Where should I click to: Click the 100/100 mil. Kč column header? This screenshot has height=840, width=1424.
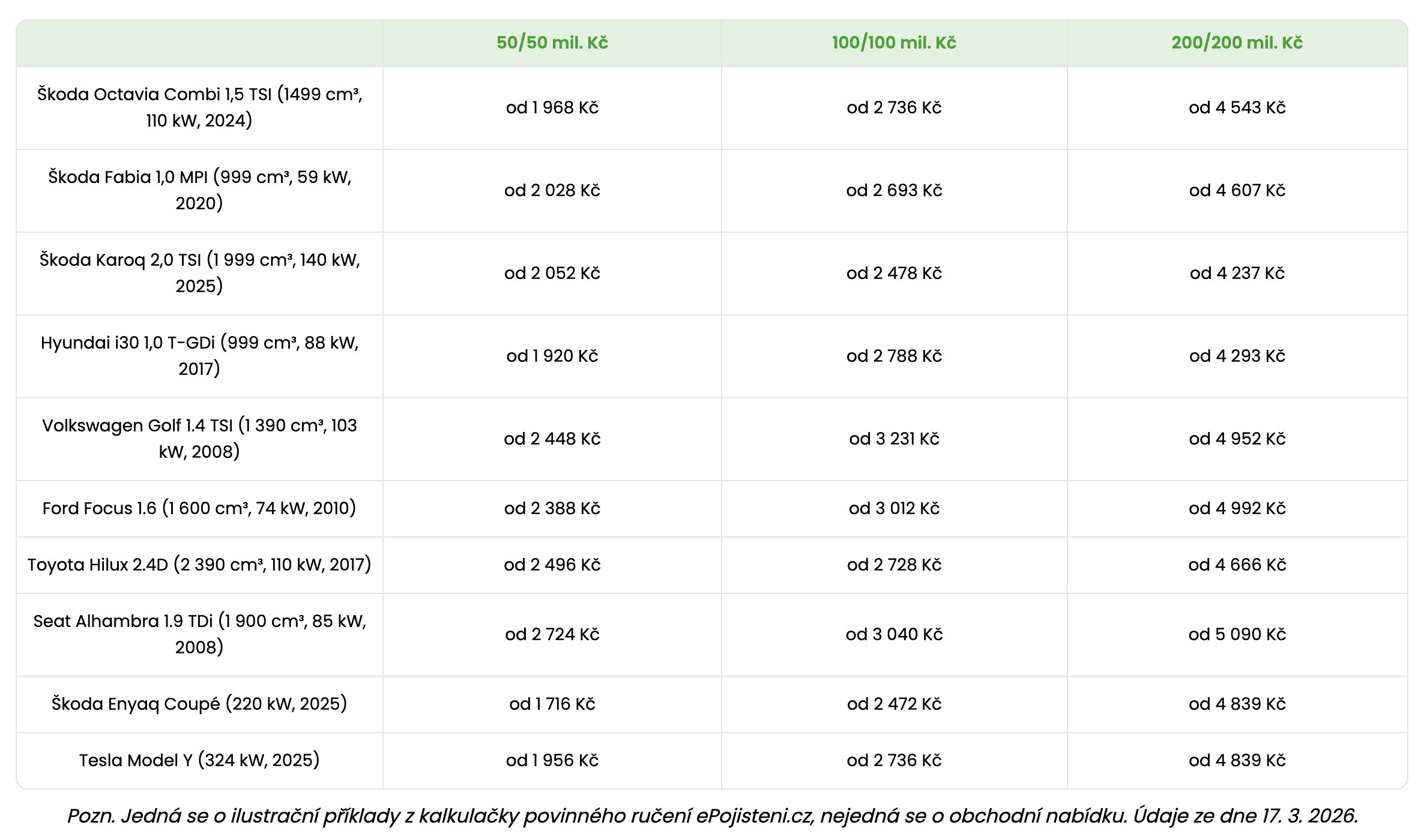click(x=894, y=43)
